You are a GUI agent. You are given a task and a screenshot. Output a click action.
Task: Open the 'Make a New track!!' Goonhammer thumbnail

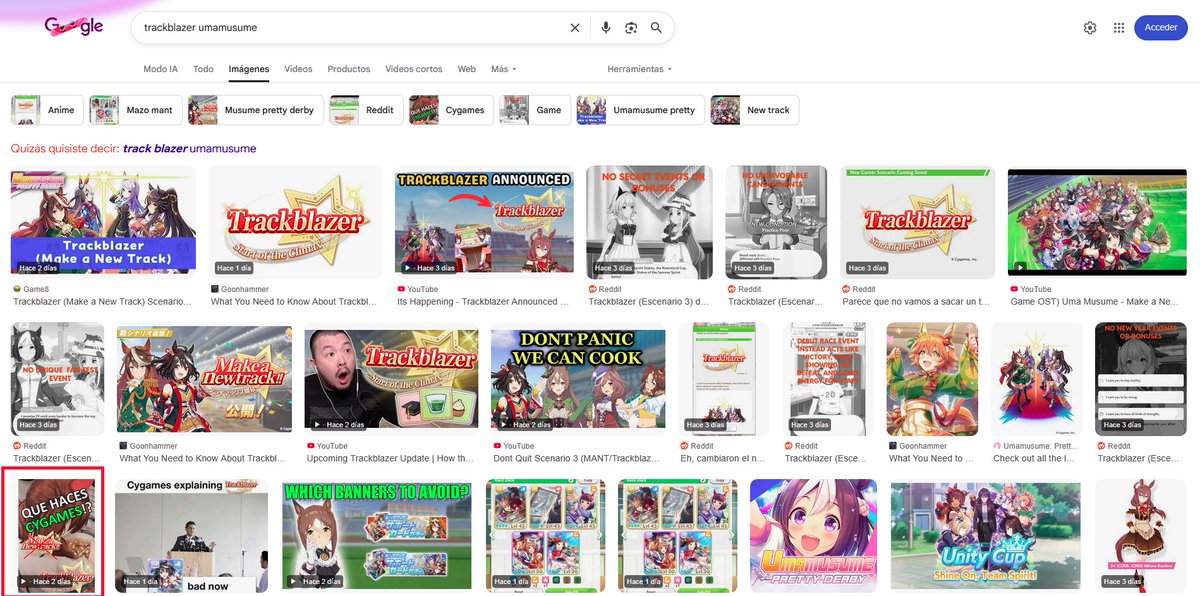[x=204, y=378]
